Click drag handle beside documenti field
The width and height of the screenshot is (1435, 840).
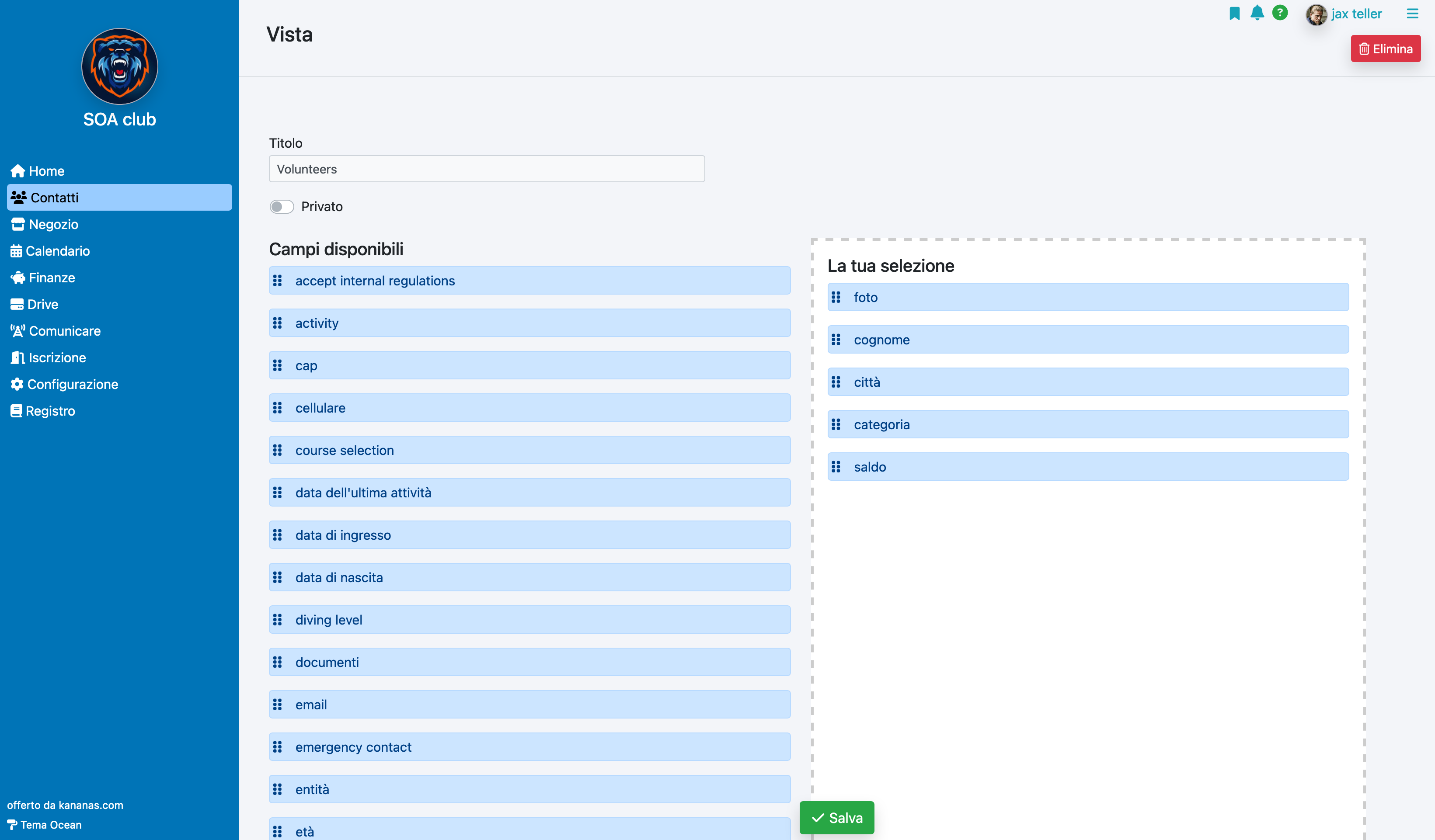point(277,662)
